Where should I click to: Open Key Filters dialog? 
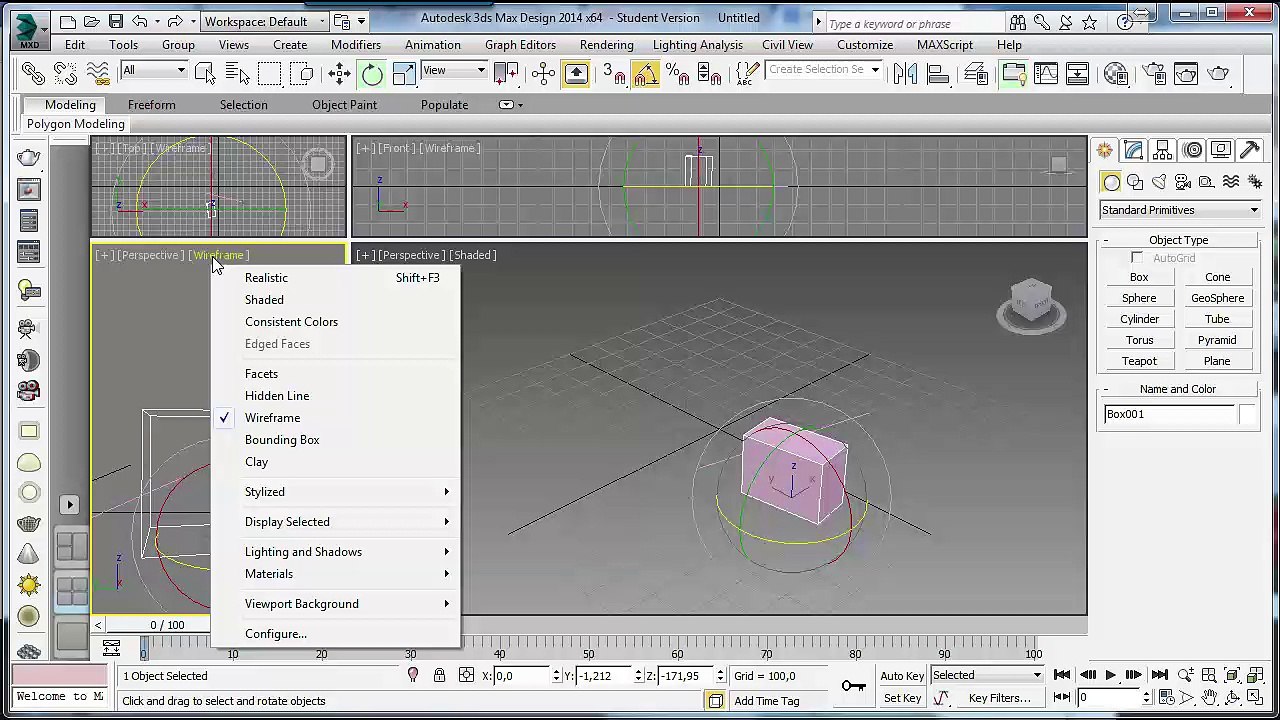tap(999, 699)
